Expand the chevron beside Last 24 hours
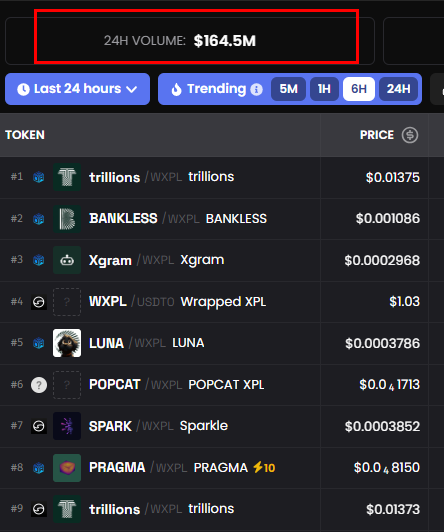This screenshot has width=444, height=532. pos(132,90)
